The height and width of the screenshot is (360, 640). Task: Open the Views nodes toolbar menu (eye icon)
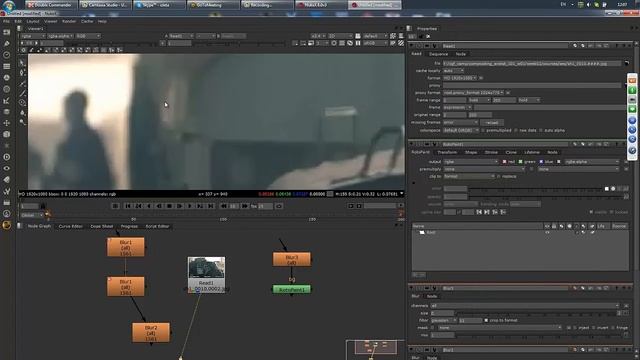pos(7,168)
